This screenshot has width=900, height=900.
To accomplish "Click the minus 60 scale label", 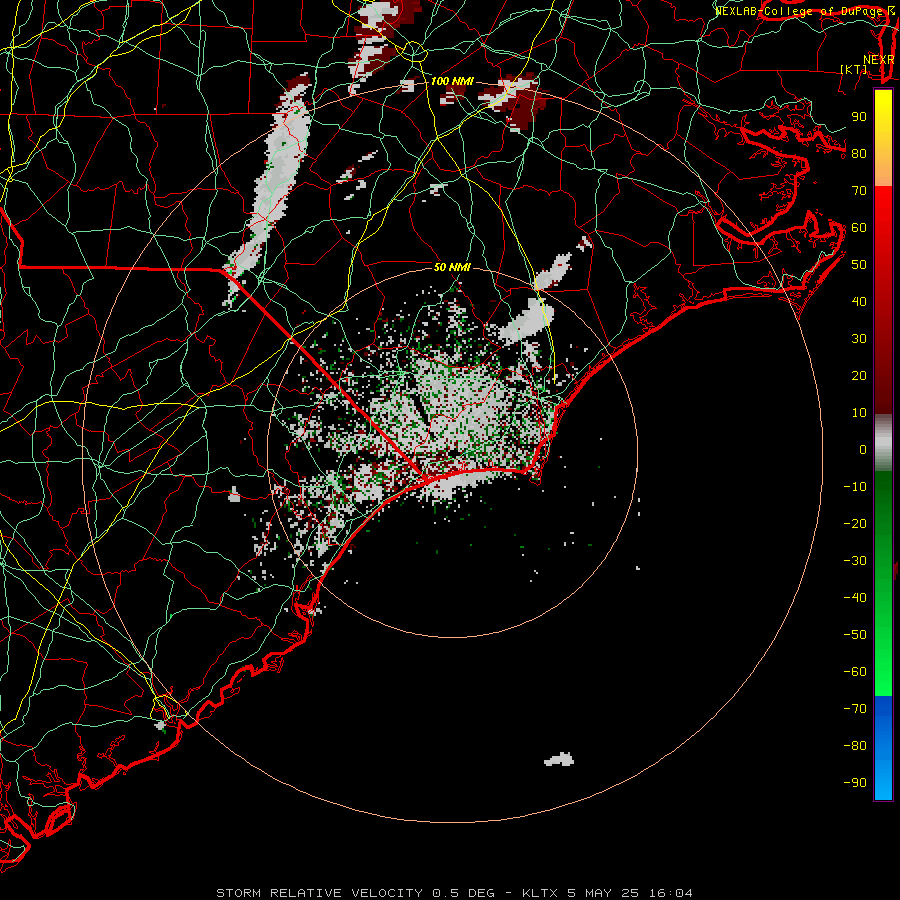I will coord(855,672).
